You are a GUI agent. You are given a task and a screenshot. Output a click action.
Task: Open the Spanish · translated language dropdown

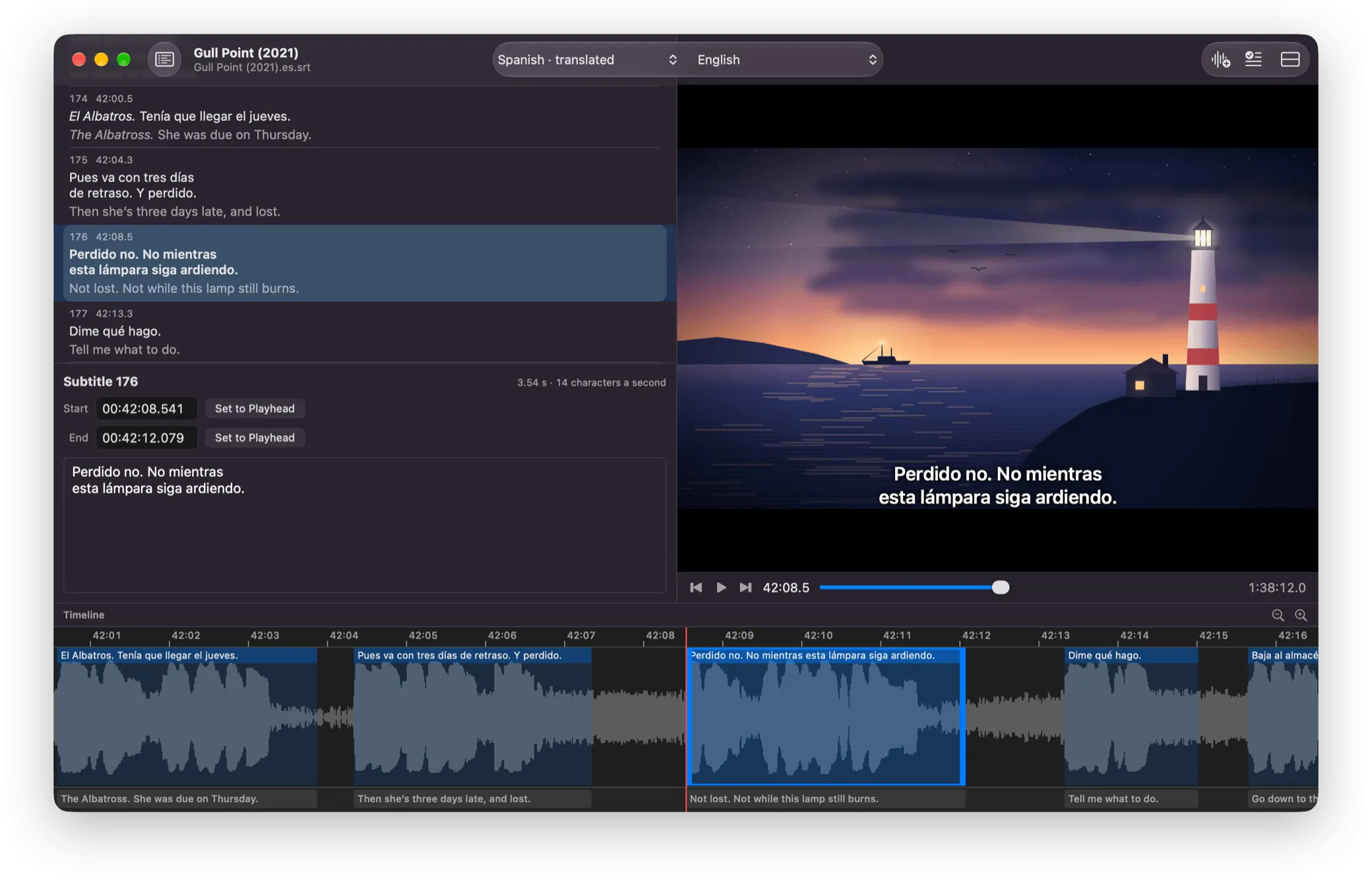[587, 59]
